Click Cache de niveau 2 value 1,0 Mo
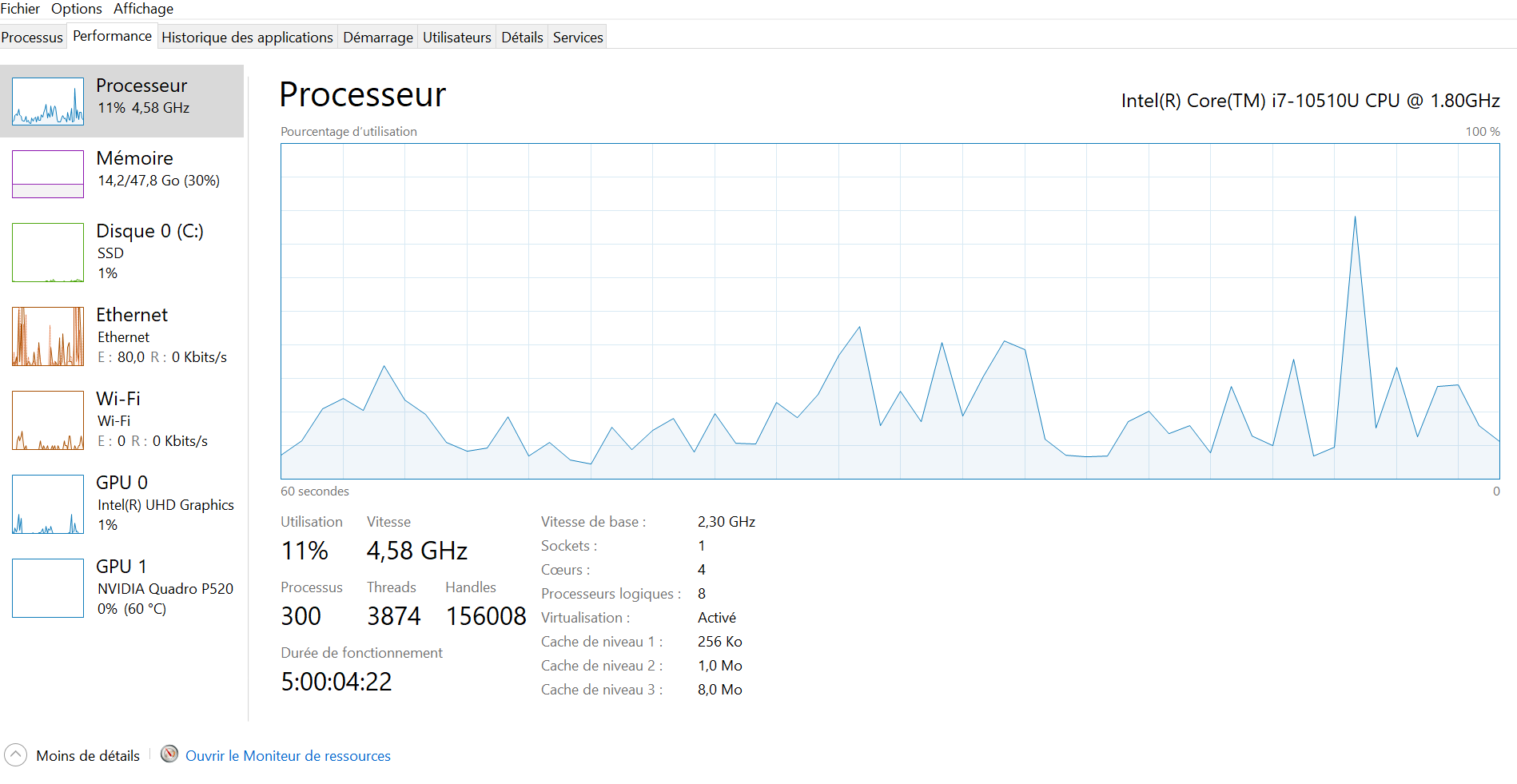The height and width of the screenshot is (784, 1517). pyautogui.click(x=720, y=666)
